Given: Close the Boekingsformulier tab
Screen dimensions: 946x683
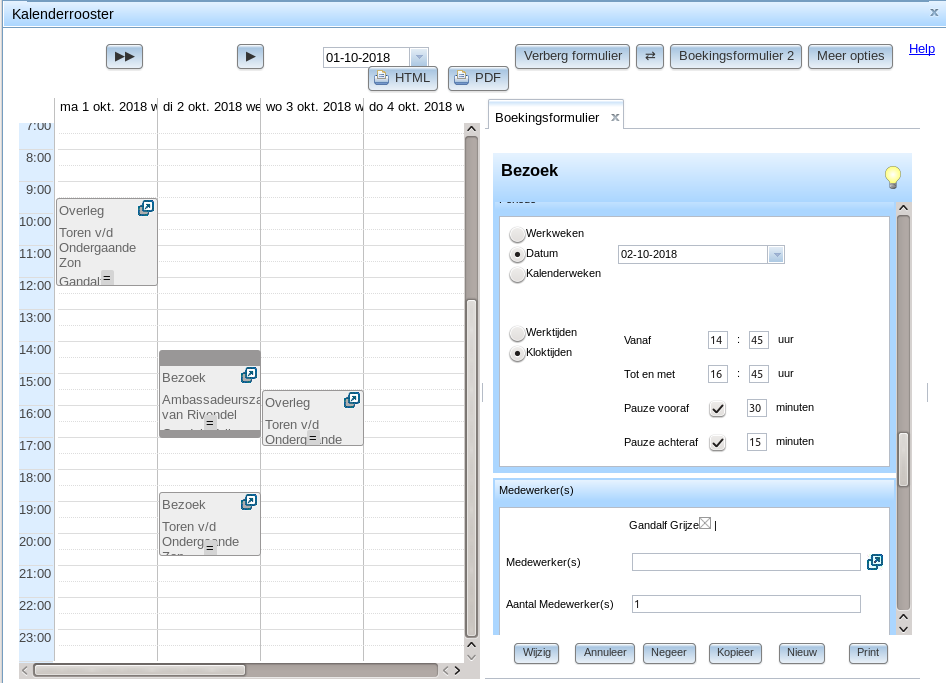Looking at the screenshot, I should pos(615,117).
